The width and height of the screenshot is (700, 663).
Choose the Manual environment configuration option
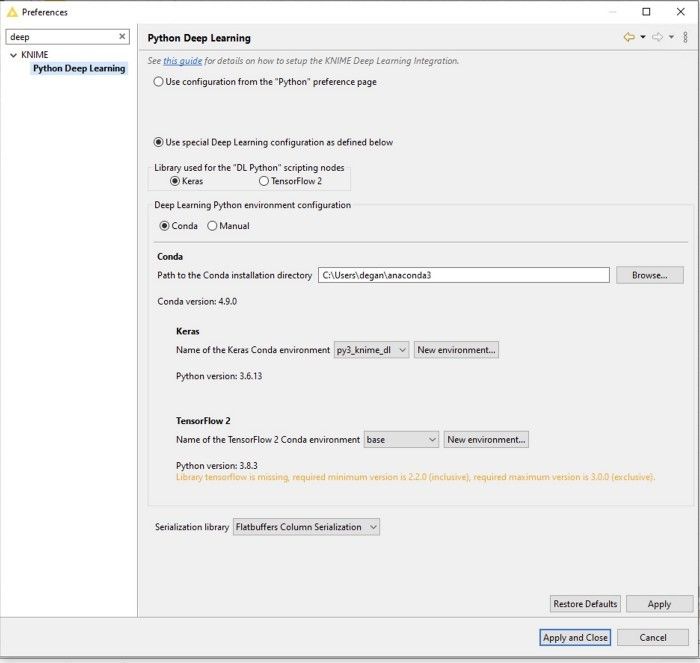pyautogui.click(x=212, y=226)
